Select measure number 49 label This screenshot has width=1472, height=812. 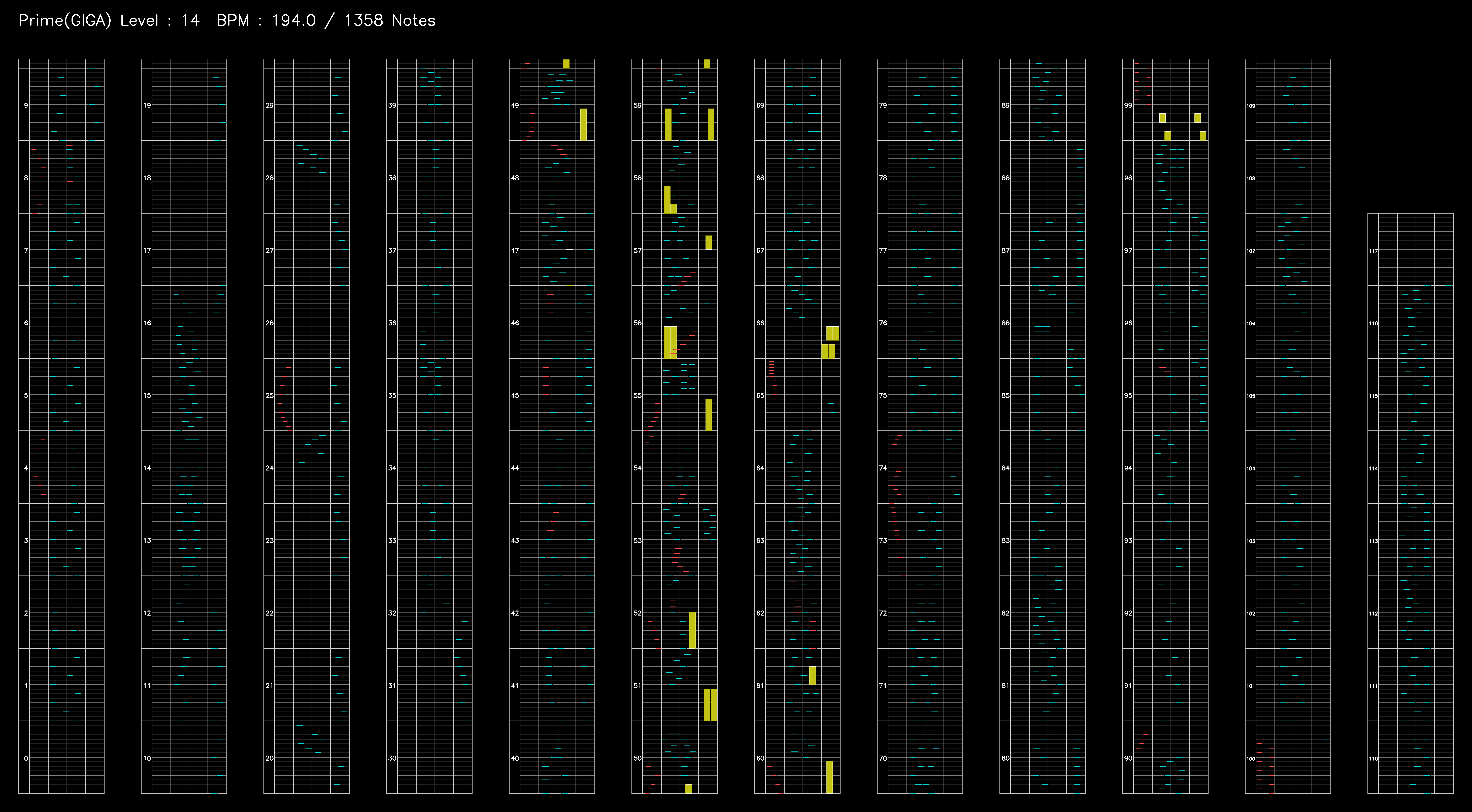coord(515,105)
